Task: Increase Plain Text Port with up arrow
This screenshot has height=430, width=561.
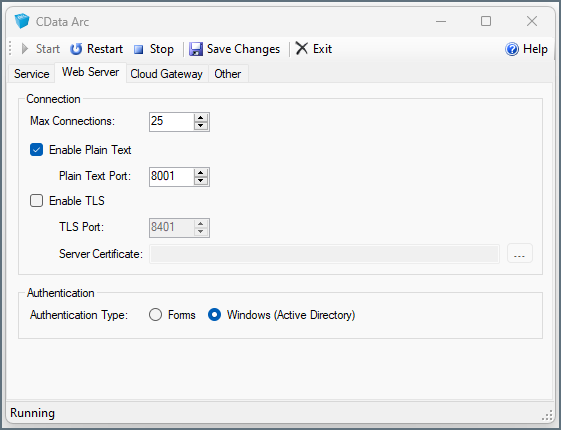Action: [x=201, y=173]
